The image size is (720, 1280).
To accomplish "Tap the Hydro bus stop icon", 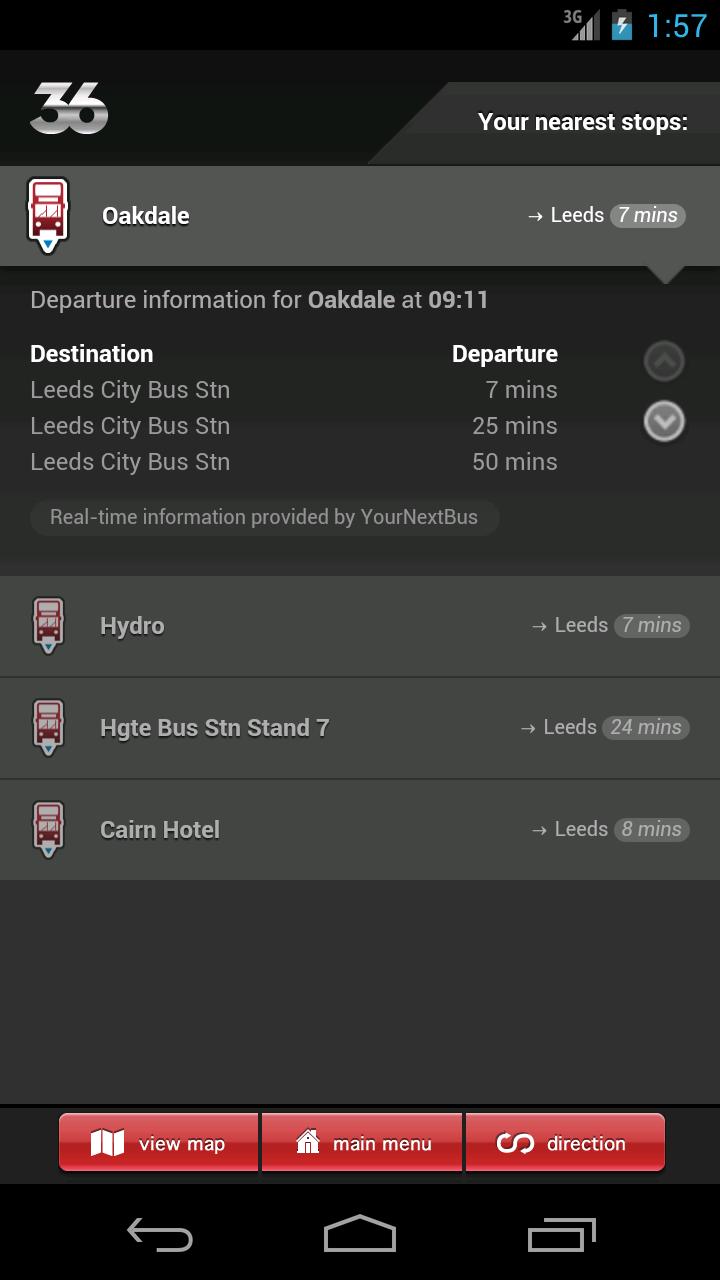I will pyautogui.click(x=48, y=625).
